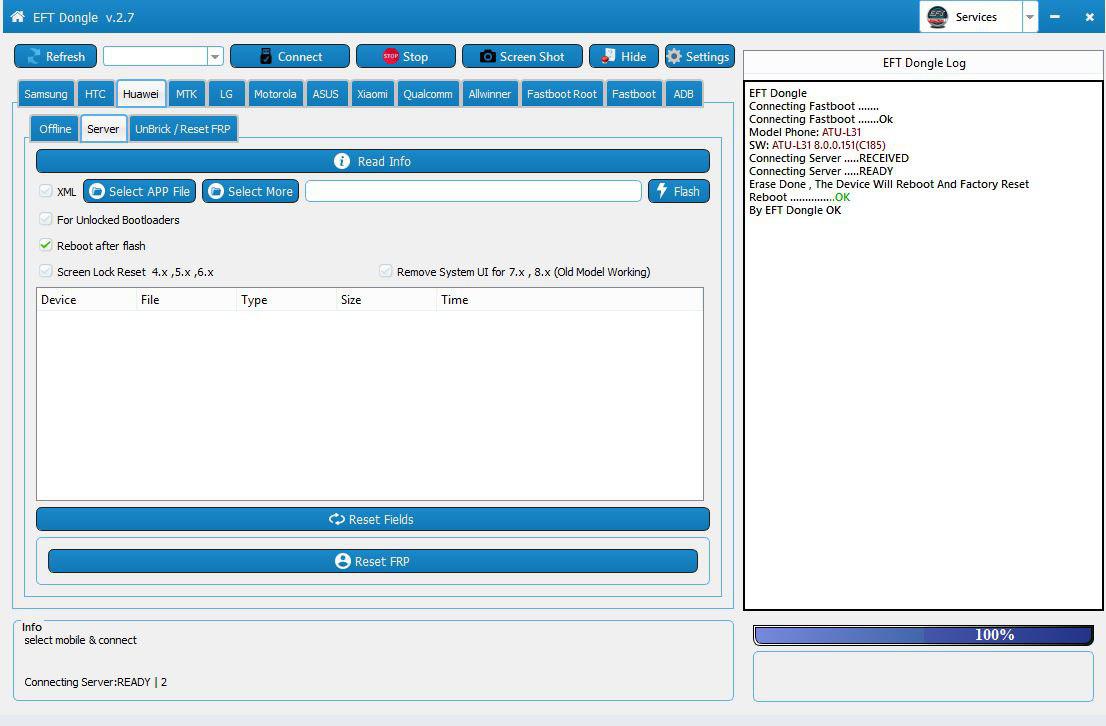Screen dimensions: 1106x726
Task: Toggle the XML checkbox
Action: tap(46, 191)
